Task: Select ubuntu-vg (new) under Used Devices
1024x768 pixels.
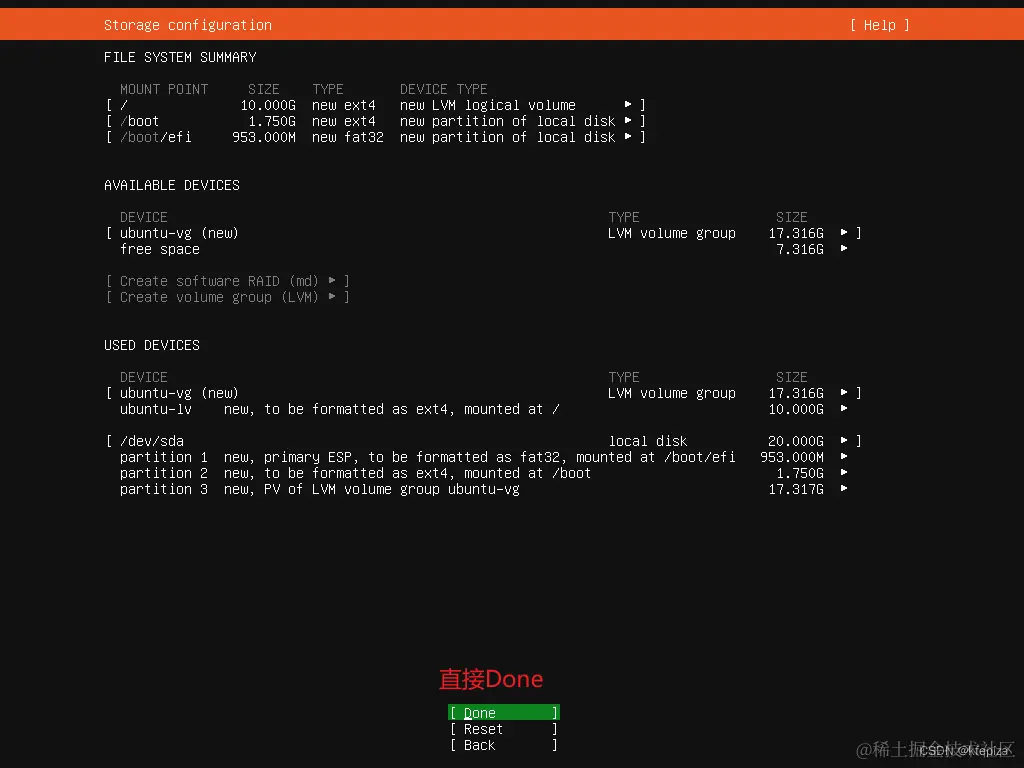Action: pyautogui.click(x=179, y=393)
